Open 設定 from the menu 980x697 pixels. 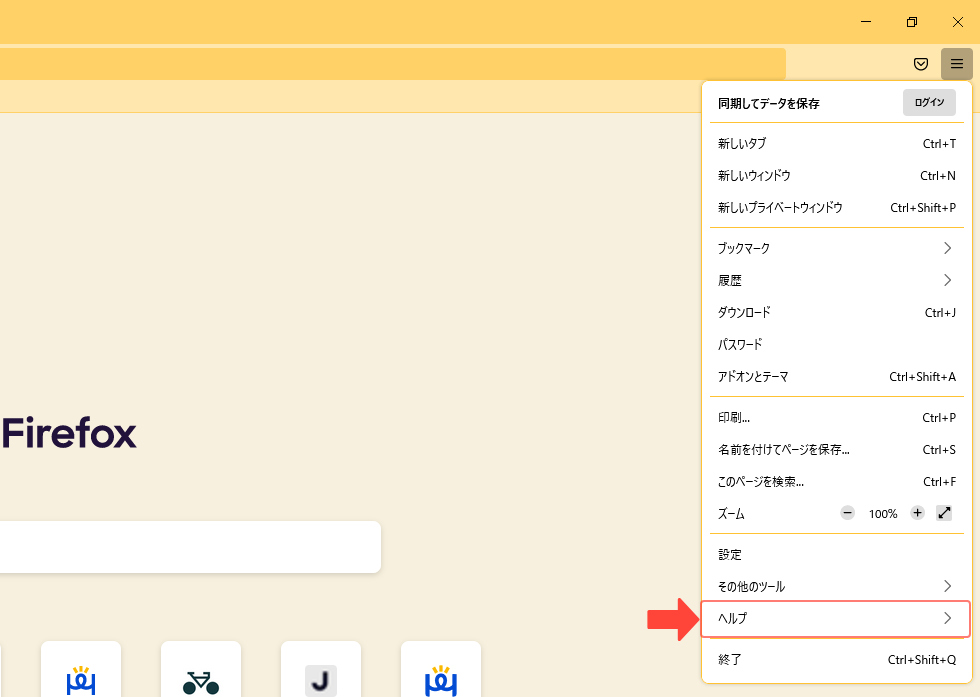tap(836, 554)
